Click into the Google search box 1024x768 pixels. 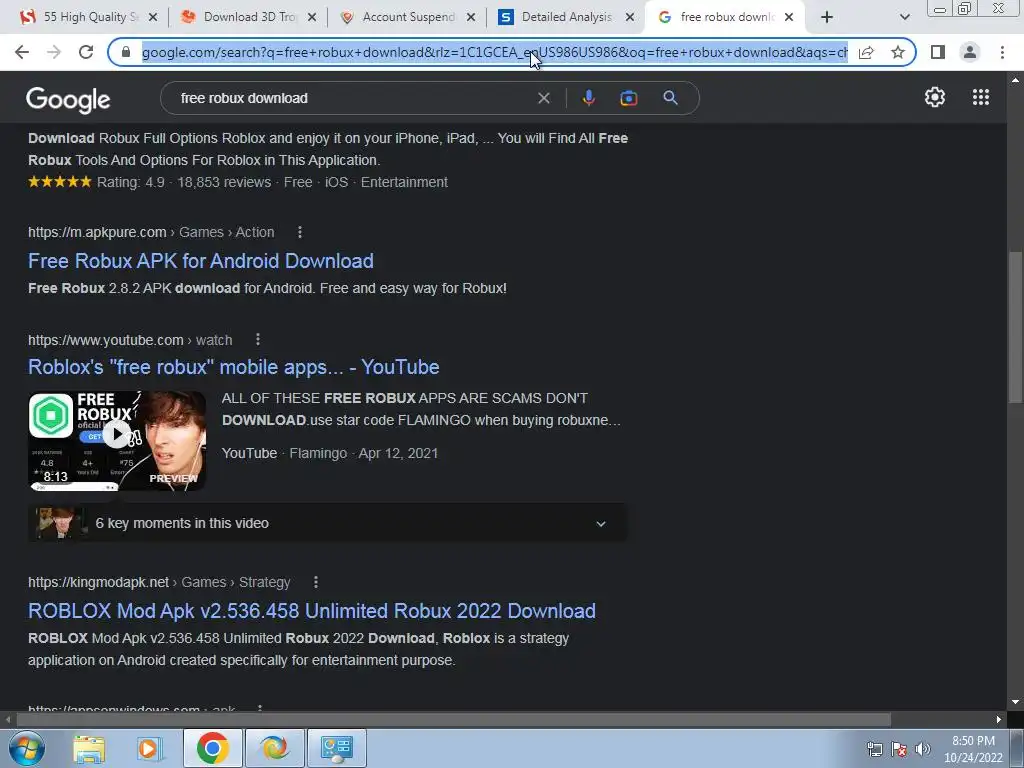pos(353,98)
